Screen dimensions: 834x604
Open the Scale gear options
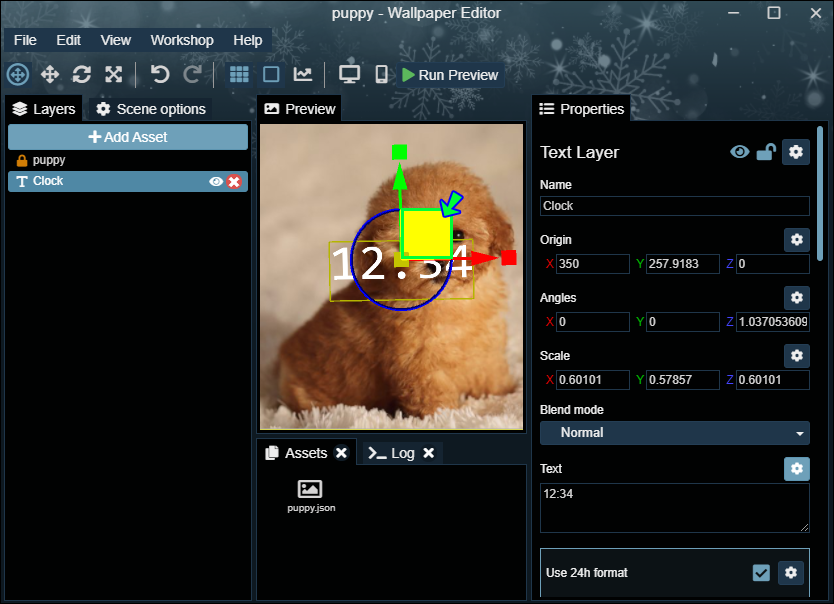coord(797,356)
